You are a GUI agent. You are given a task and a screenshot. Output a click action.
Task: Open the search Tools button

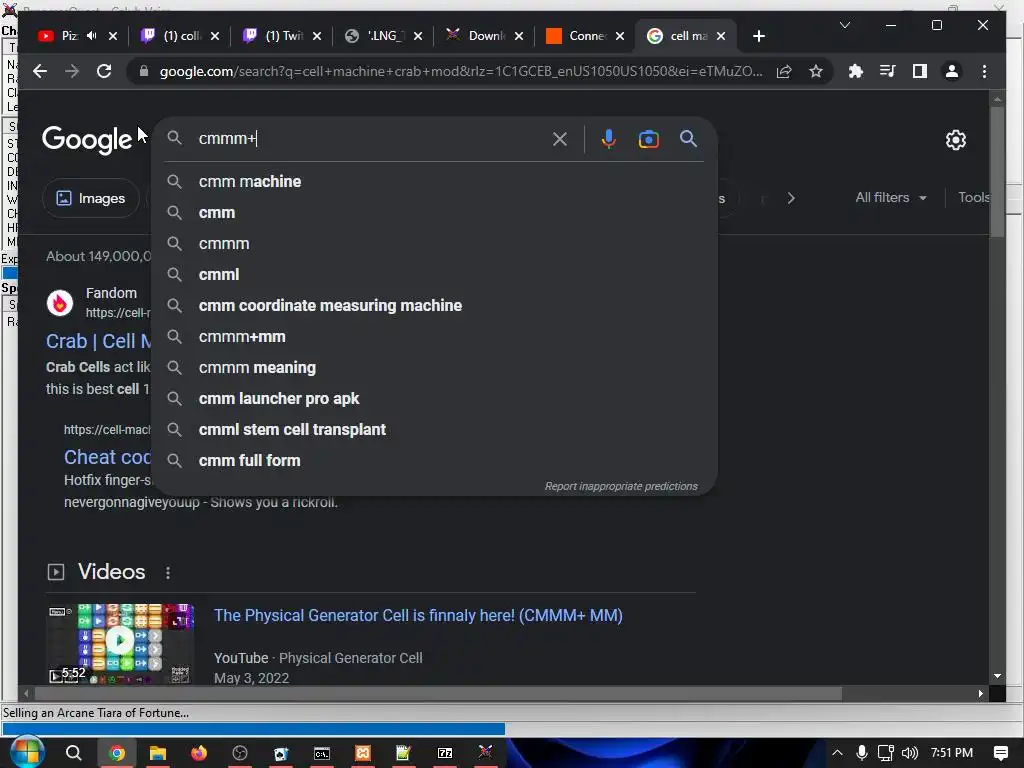(973, 197)
